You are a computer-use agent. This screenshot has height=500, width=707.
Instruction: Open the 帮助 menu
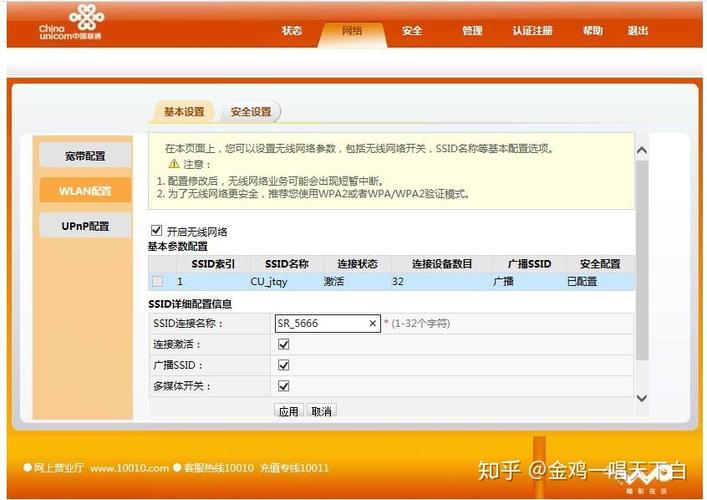(x=592, y=31)
